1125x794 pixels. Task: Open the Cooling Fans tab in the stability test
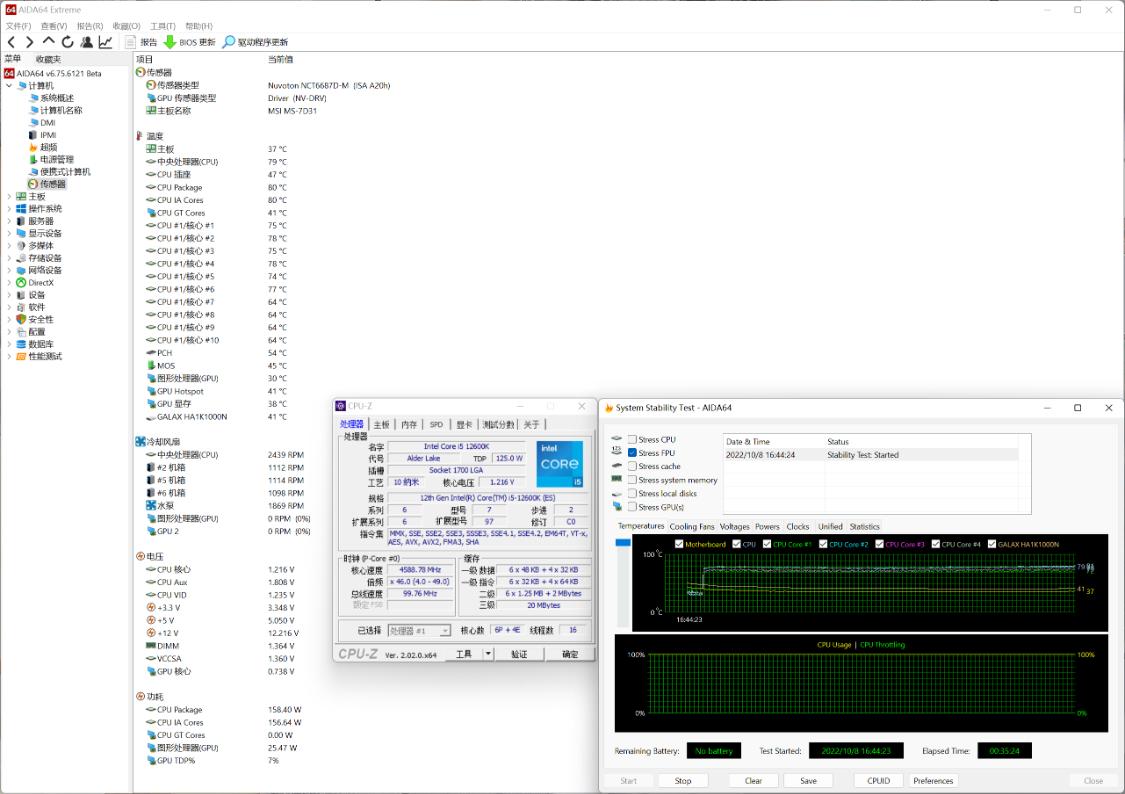pos(692,526)
